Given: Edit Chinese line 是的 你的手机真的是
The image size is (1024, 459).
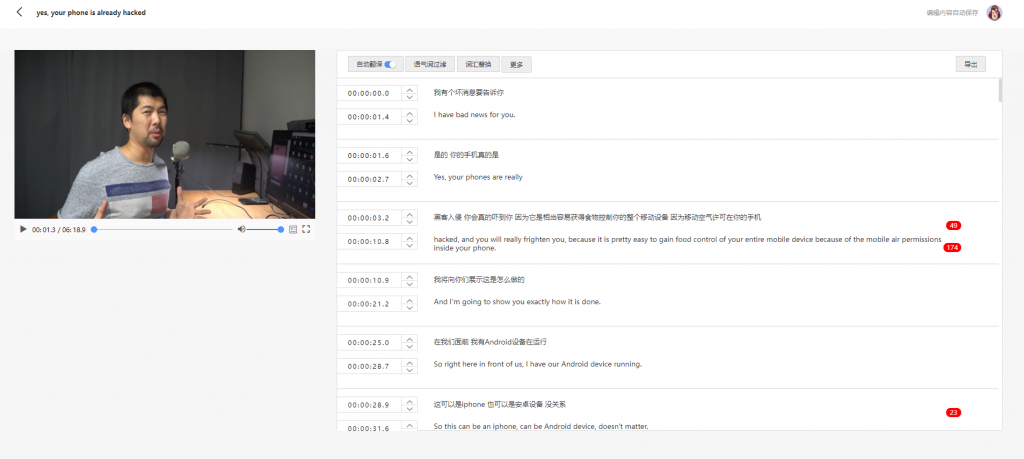Looking at the screenshot, I should [x=466, y=155].
